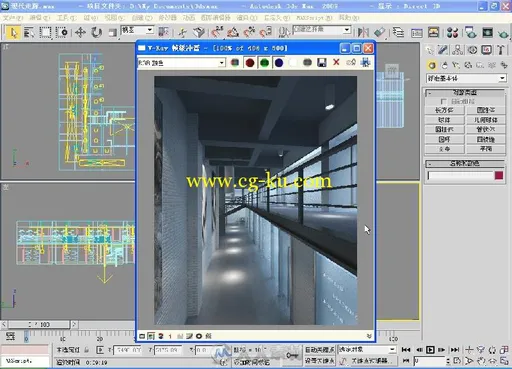
Task: Switch to the Display command panel tab
Action: coord(487,50)
